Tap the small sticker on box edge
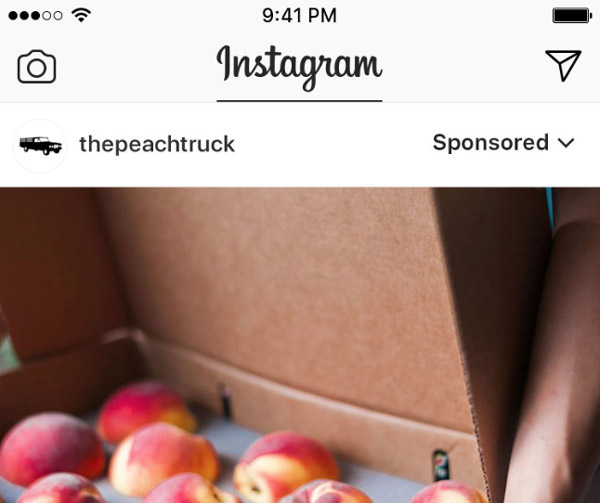600x503 pixels. [441, 464]
